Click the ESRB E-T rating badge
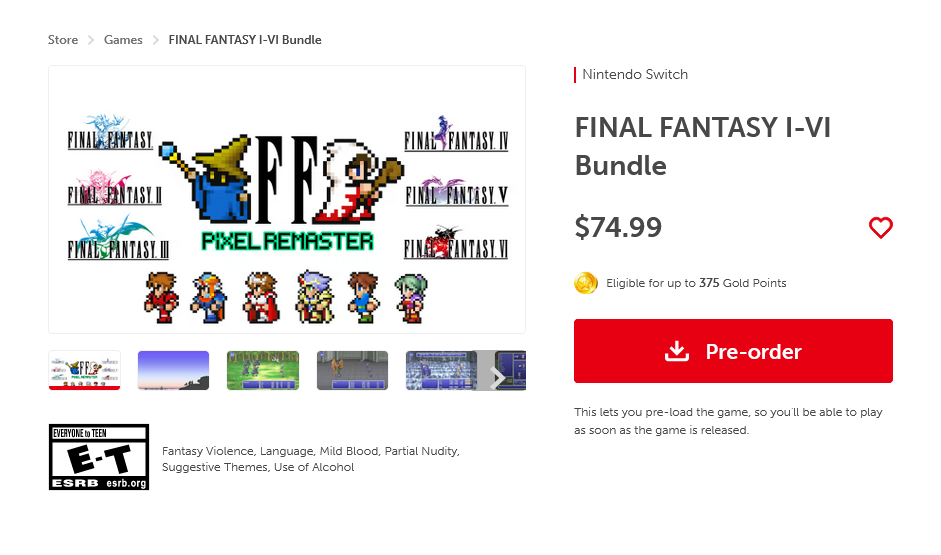Screen dimensions: 941x555 pos(99,457)
